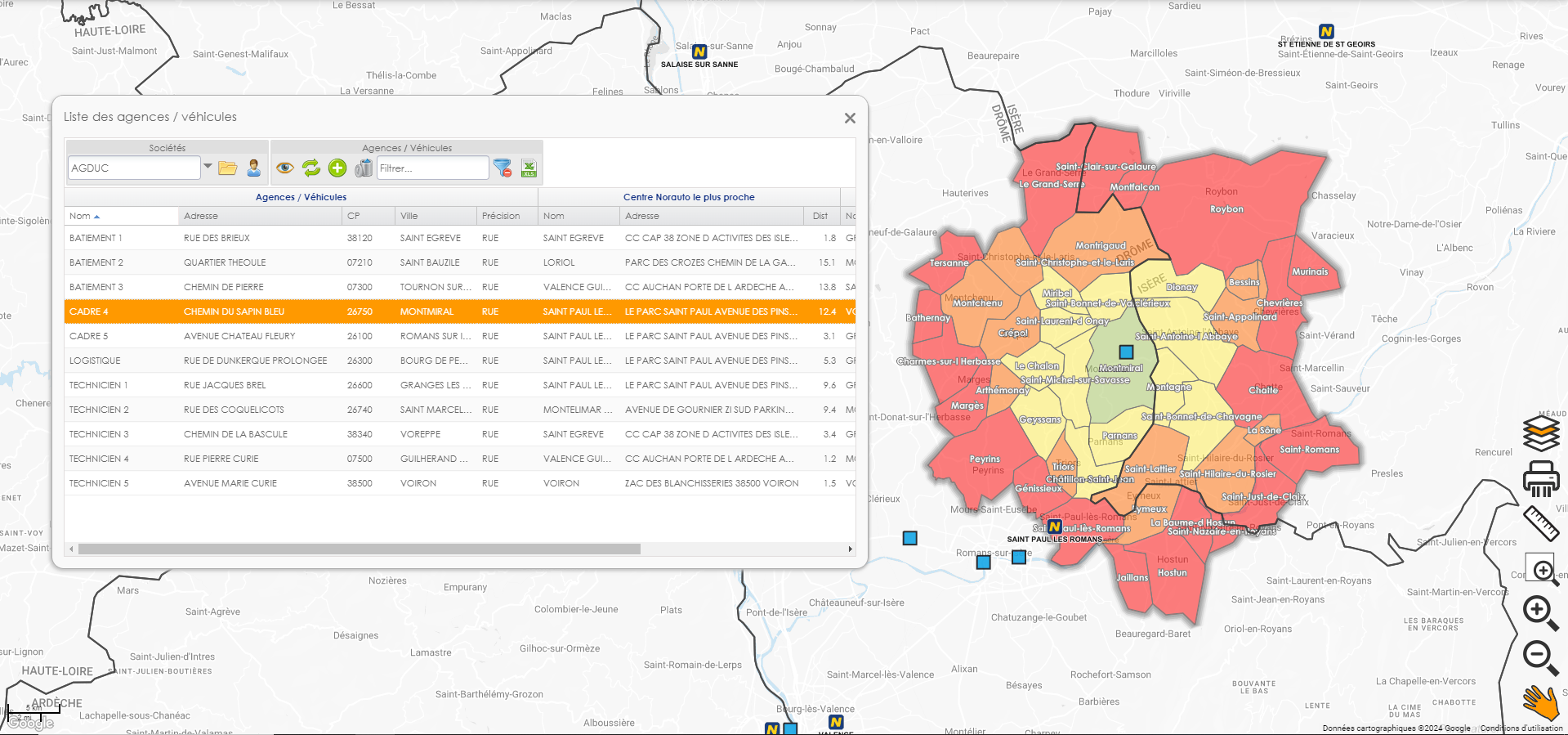This screenshot has height=735, width=1568.
Task: Zoom in on the map
Action: pyautogui.click(x=1540, y=612)
